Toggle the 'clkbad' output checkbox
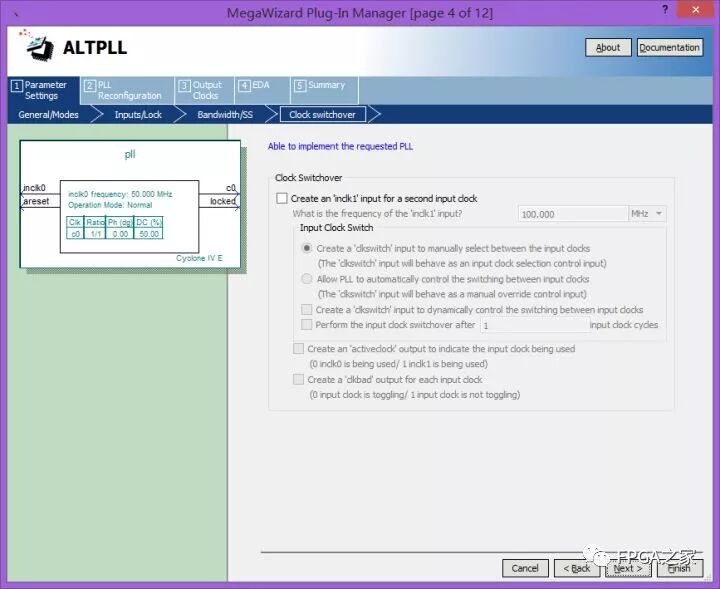 click(299, 380)
